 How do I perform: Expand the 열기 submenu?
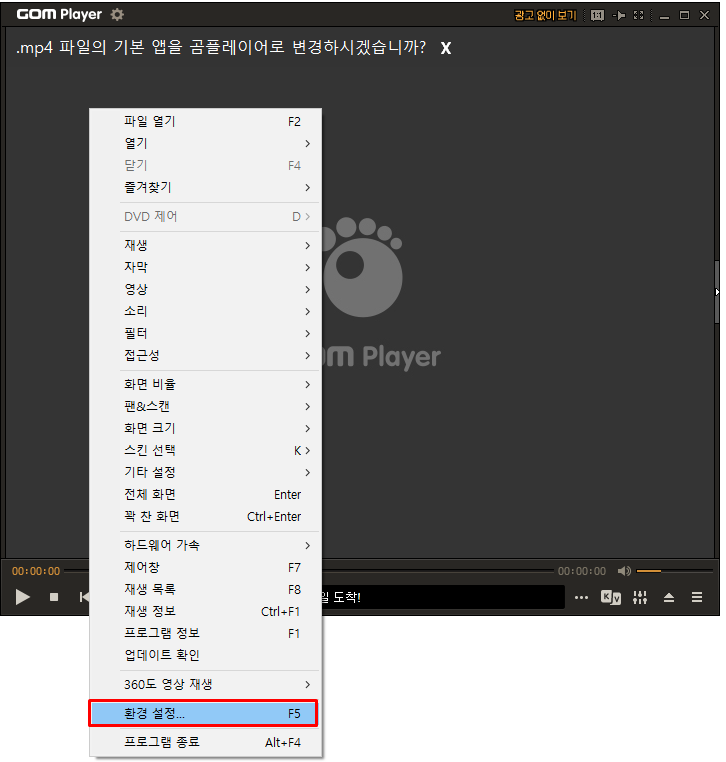(x=205, y=143)
